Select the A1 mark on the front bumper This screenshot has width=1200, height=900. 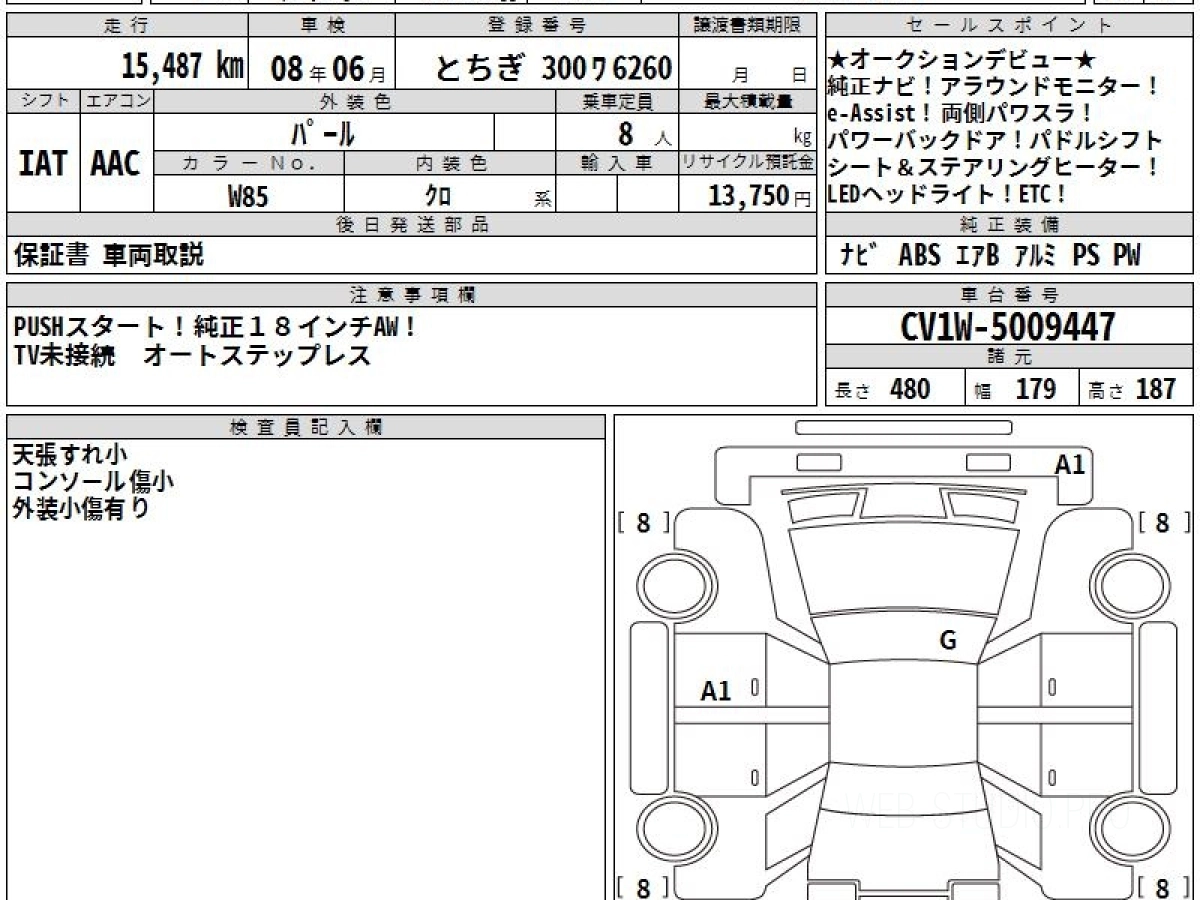pyautogui.click(x=1069, y=464)
